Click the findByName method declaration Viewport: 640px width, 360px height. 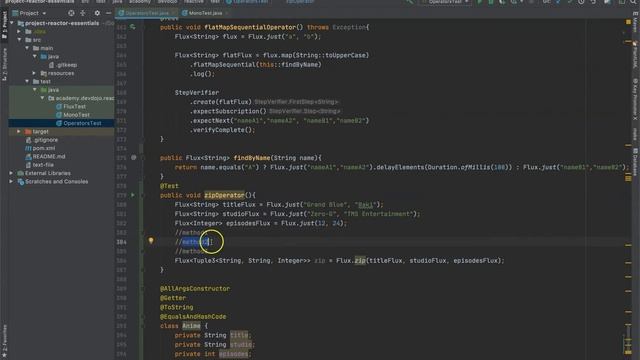(252, 158)
